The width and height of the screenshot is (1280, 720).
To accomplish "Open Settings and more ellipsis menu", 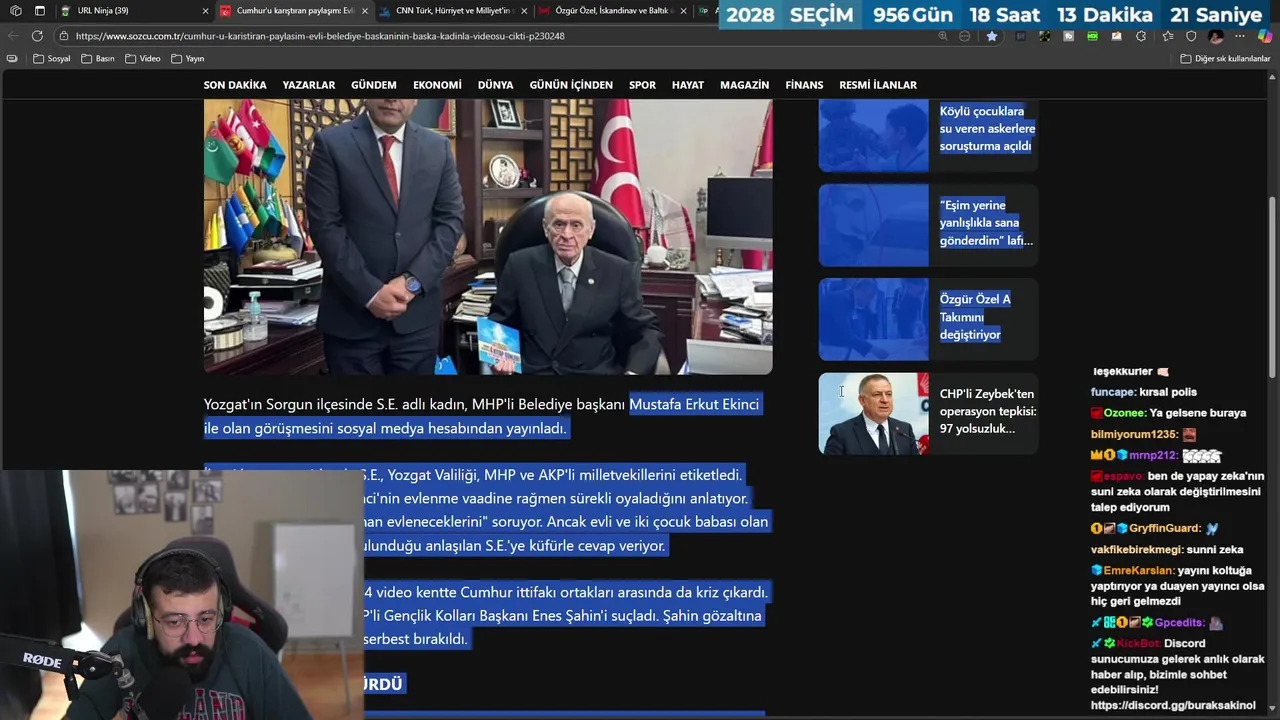I will (x=1241, y=36).
